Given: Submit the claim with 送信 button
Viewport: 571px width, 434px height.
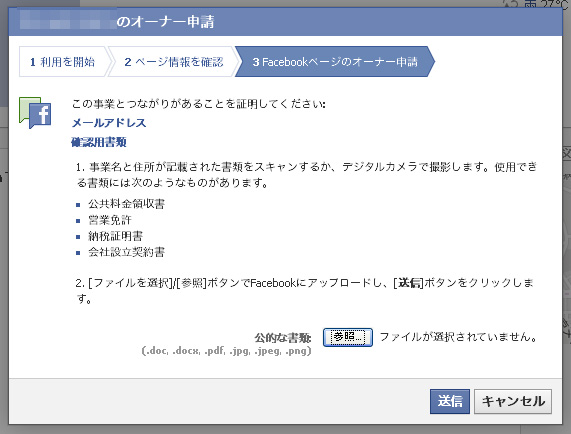Looking at the screenshot, I should pyautogui.click(x=450, y=401).
